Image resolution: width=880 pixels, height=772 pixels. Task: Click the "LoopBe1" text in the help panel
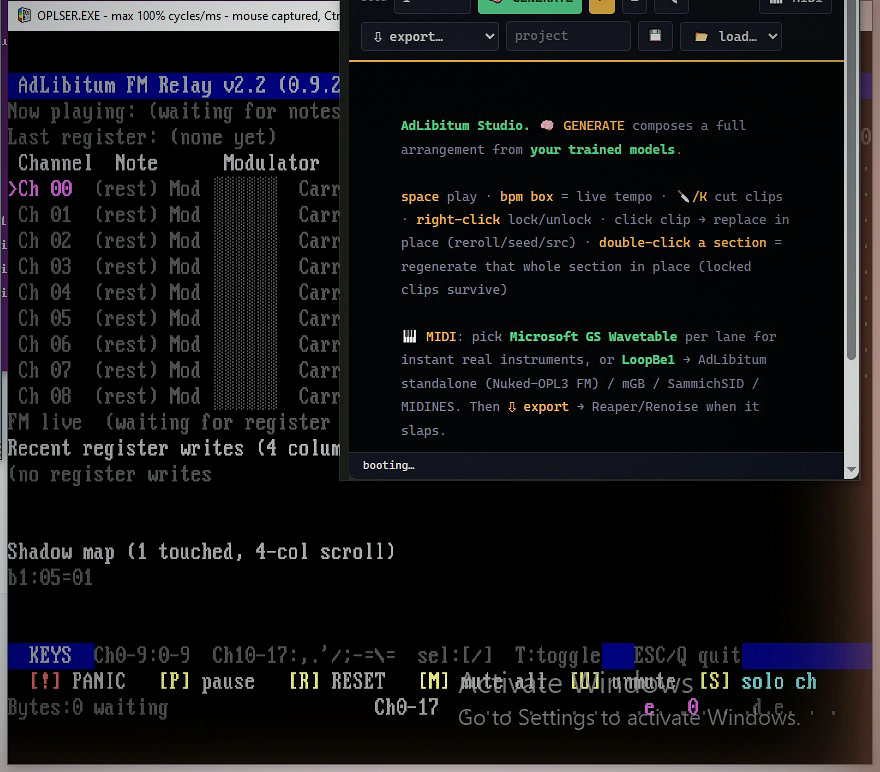point(648,360)
